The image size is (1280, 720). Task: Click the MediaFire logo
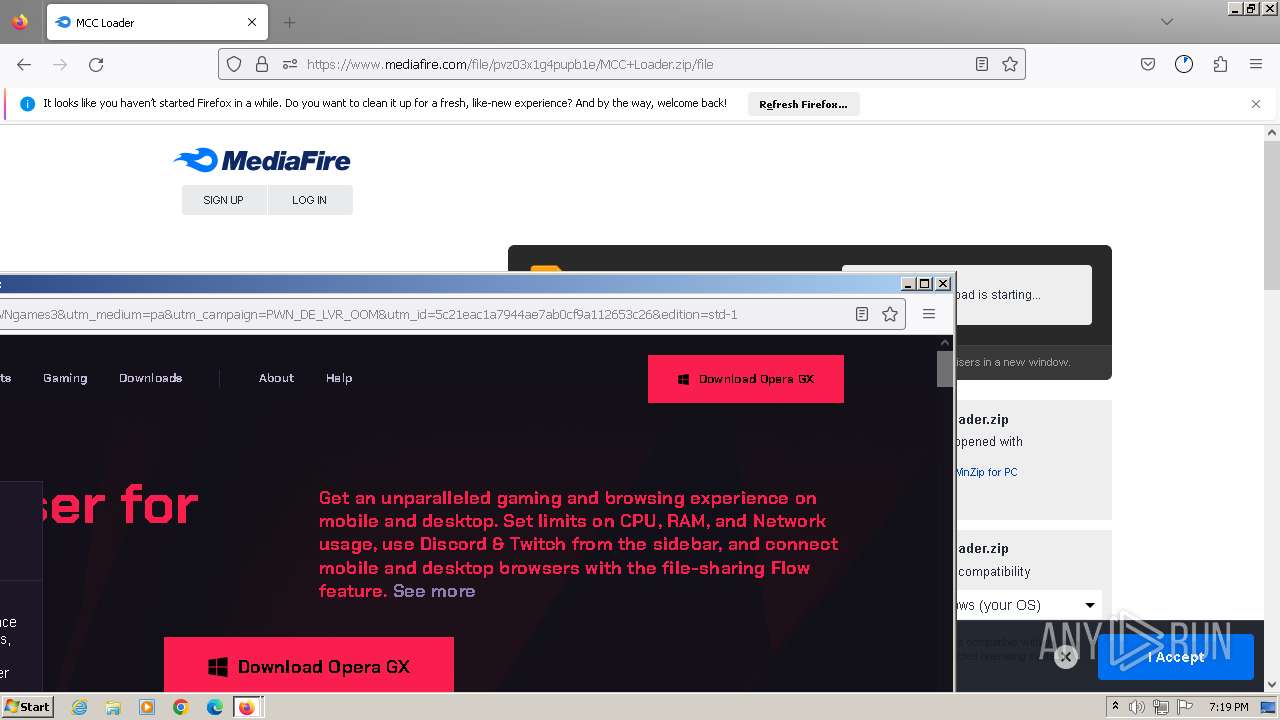[x=262, y=160]
